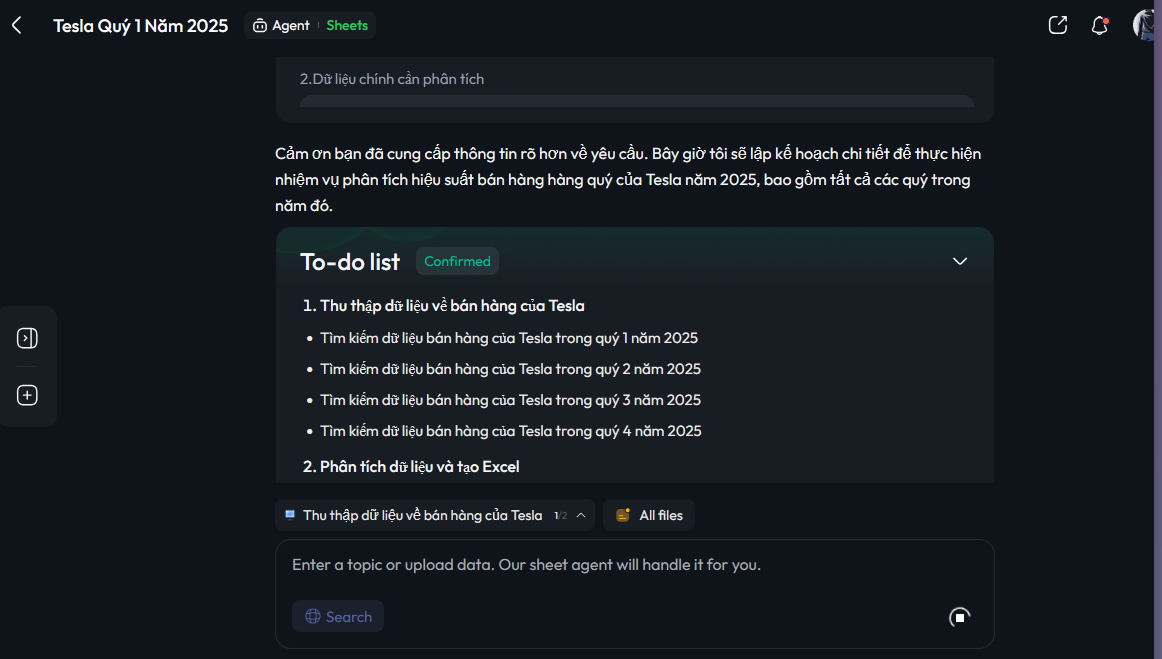Viewport: 1162px width, 659px height.
Task: Go back using the left arrow
Action: click(x=17, y=25)
